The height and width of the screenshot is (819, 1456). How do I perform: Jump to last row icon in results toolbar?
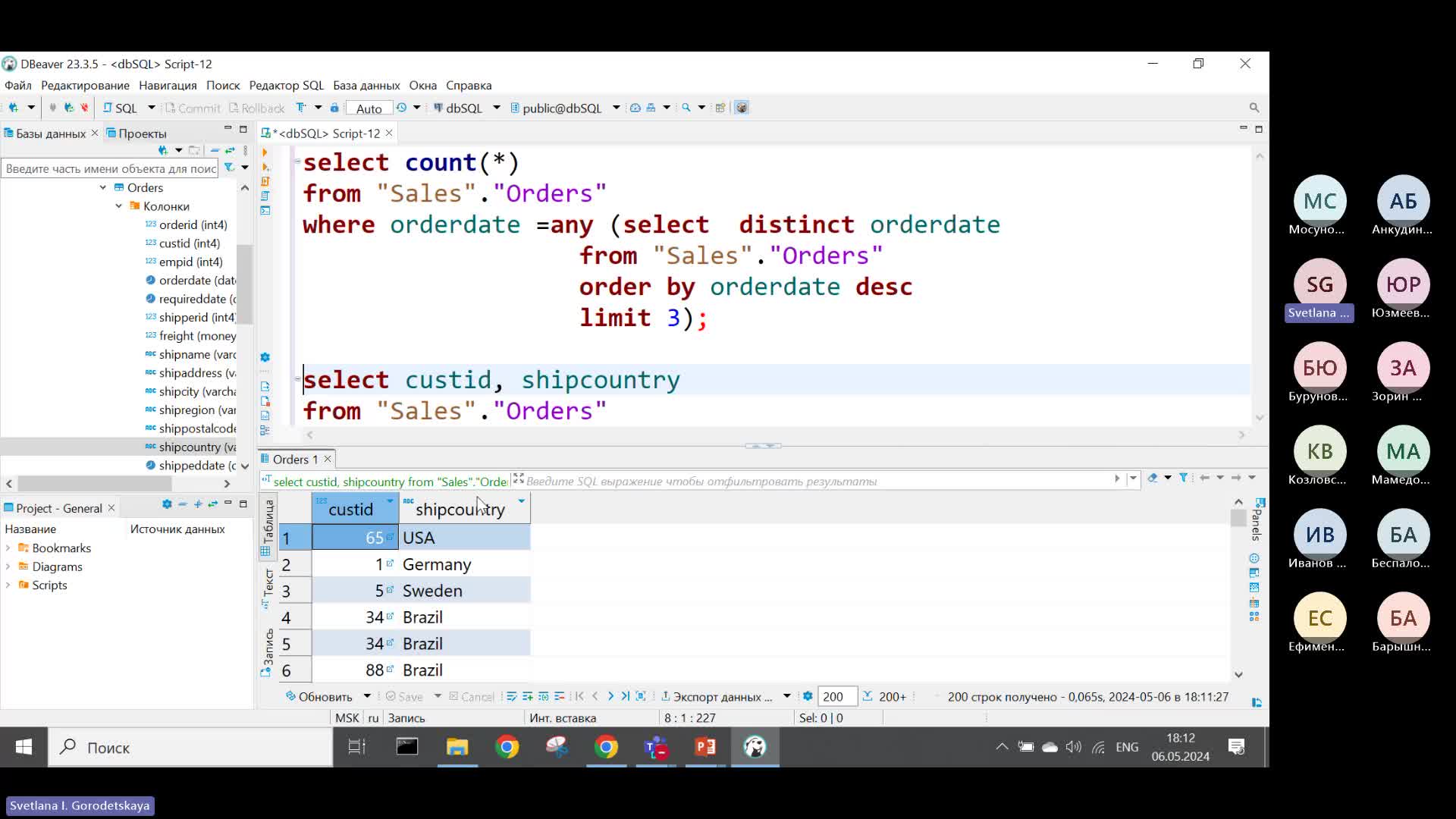(626, 696)
